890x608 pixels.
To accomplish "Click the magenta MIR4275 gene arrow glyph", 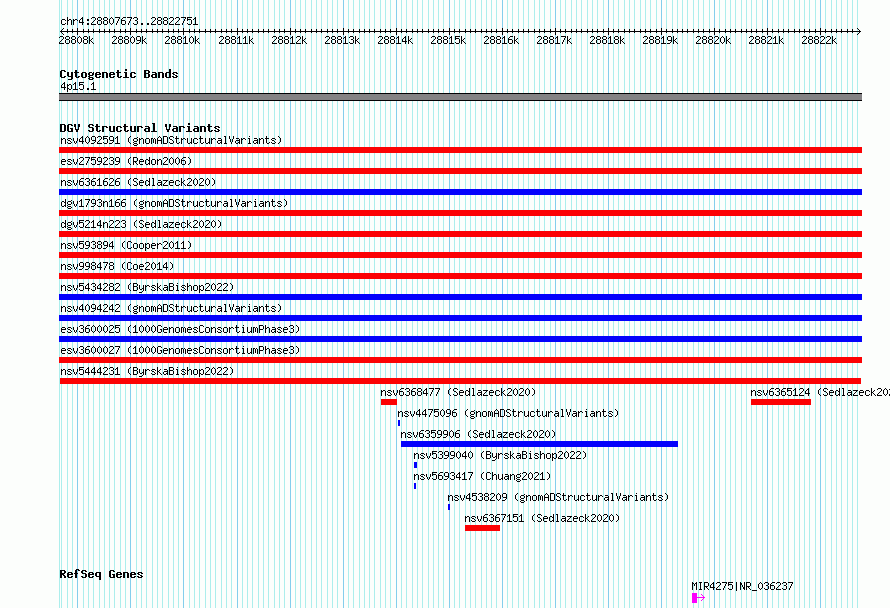I will 698,598.
